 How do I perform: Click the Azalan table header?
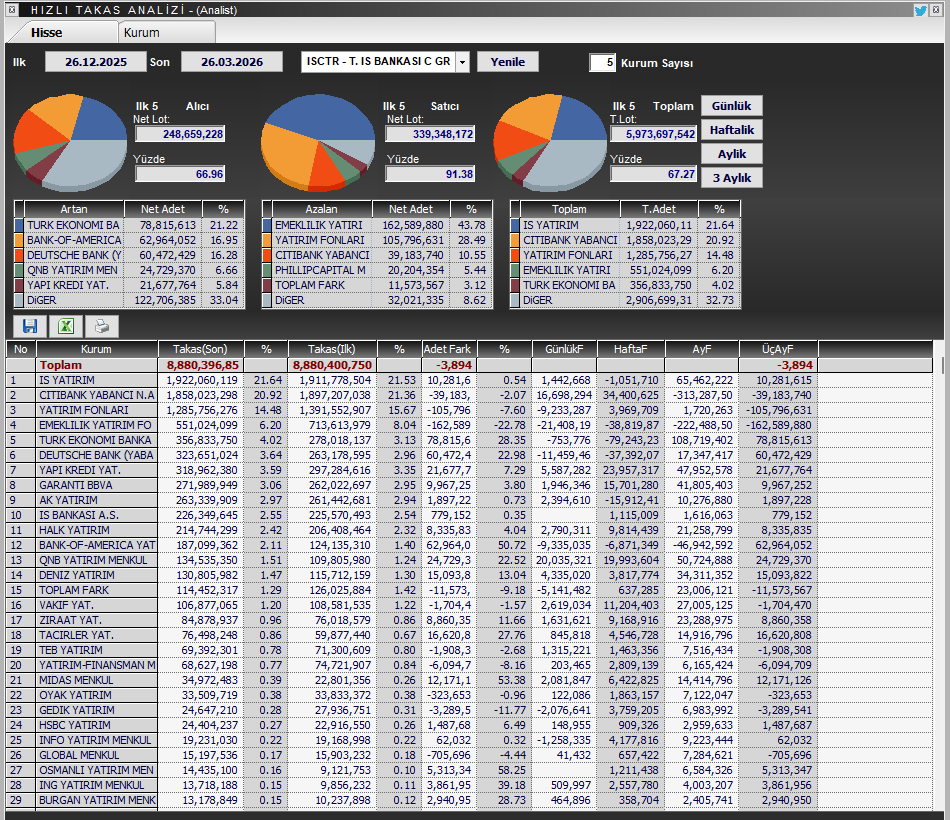click(x=321, y=209)
